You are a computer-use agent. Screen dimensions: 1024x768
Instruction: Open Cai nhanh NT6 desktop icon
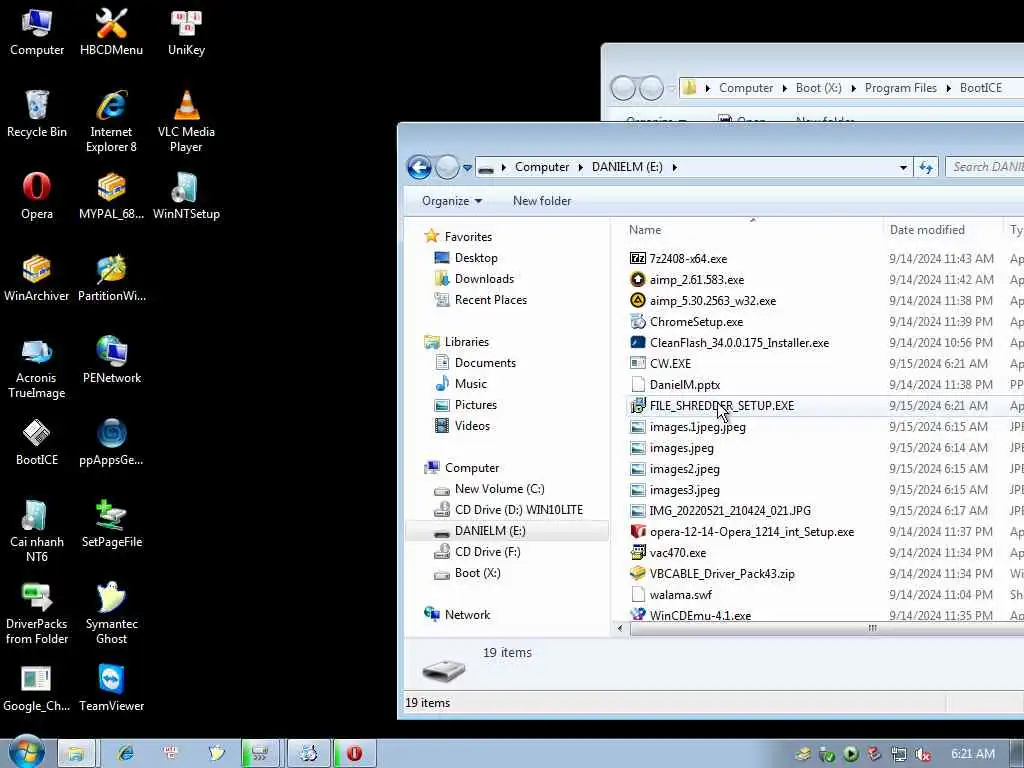pos(37,532)
